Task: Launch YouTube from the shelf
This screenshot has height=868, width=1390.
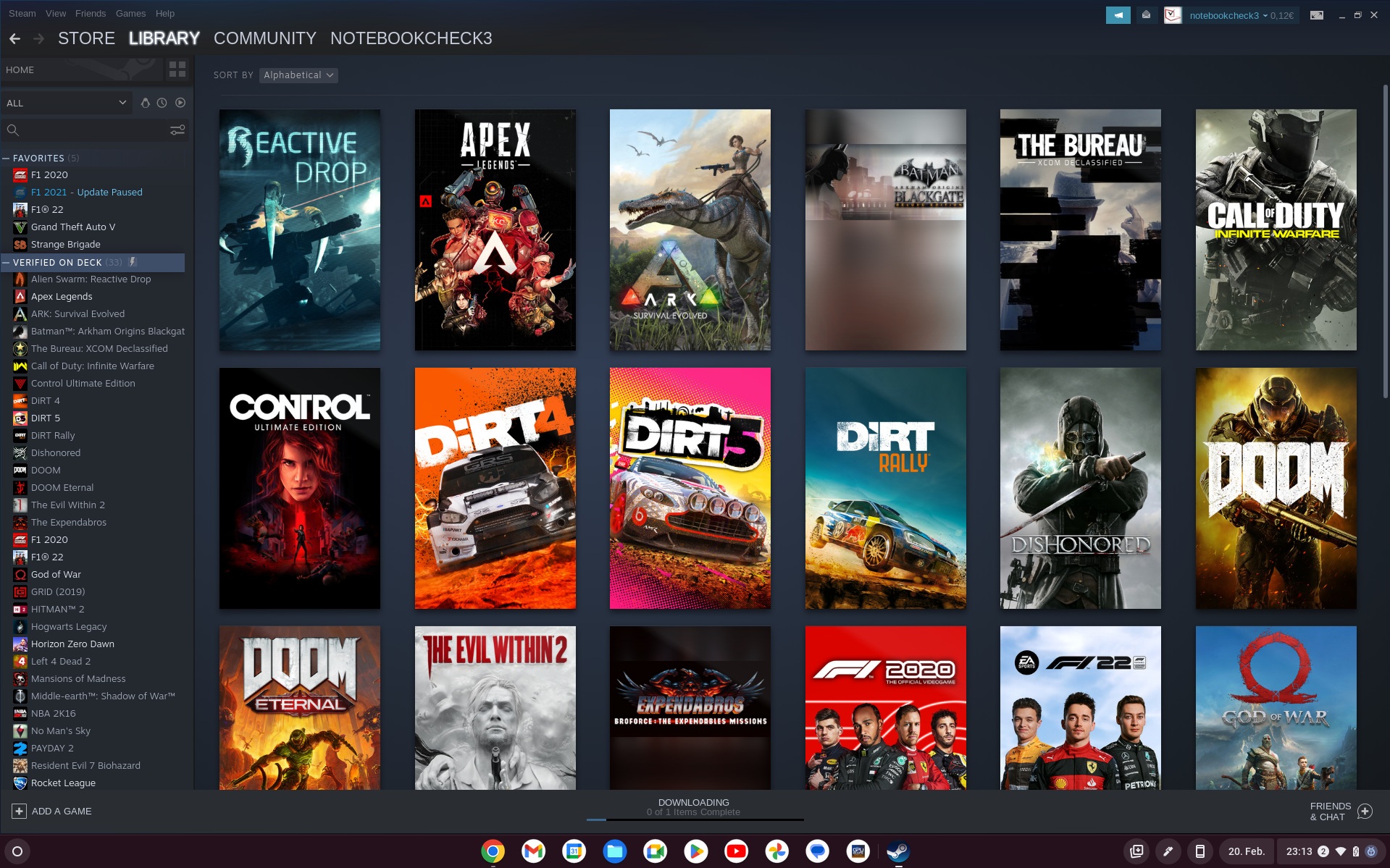Action: click(736, 851)
